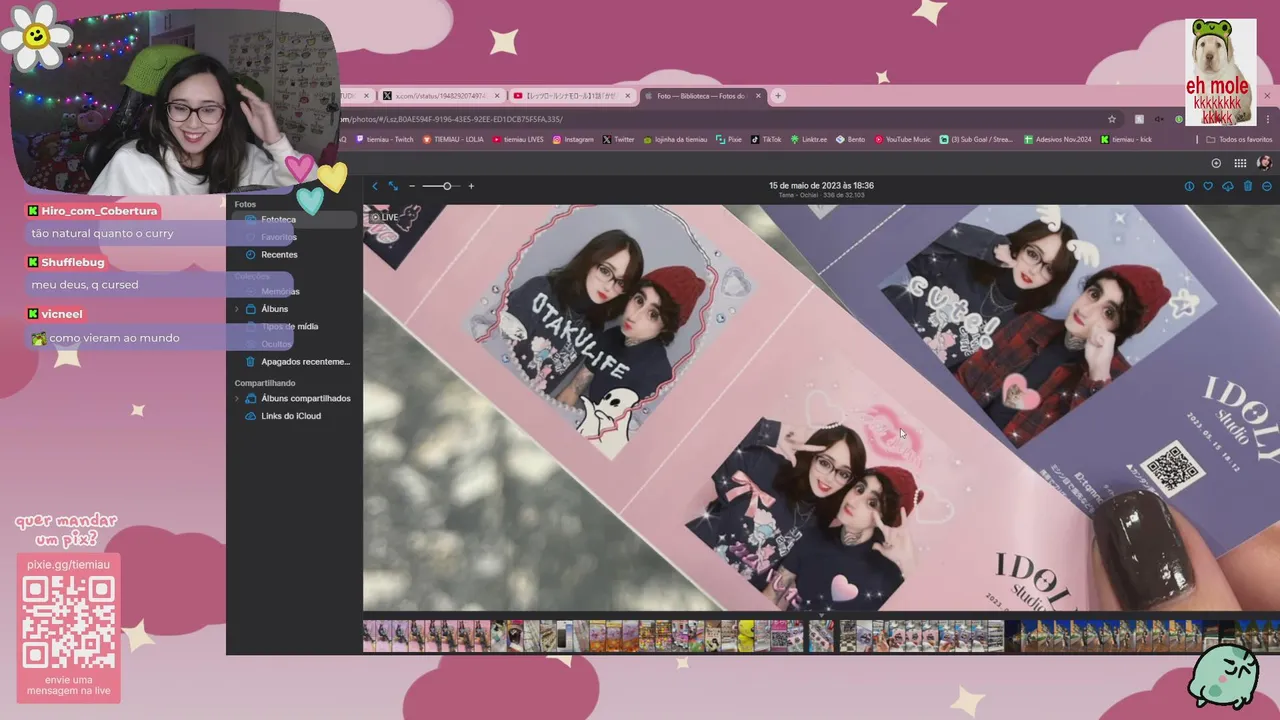Open the photo info icon

click(x=1189, y=186)
